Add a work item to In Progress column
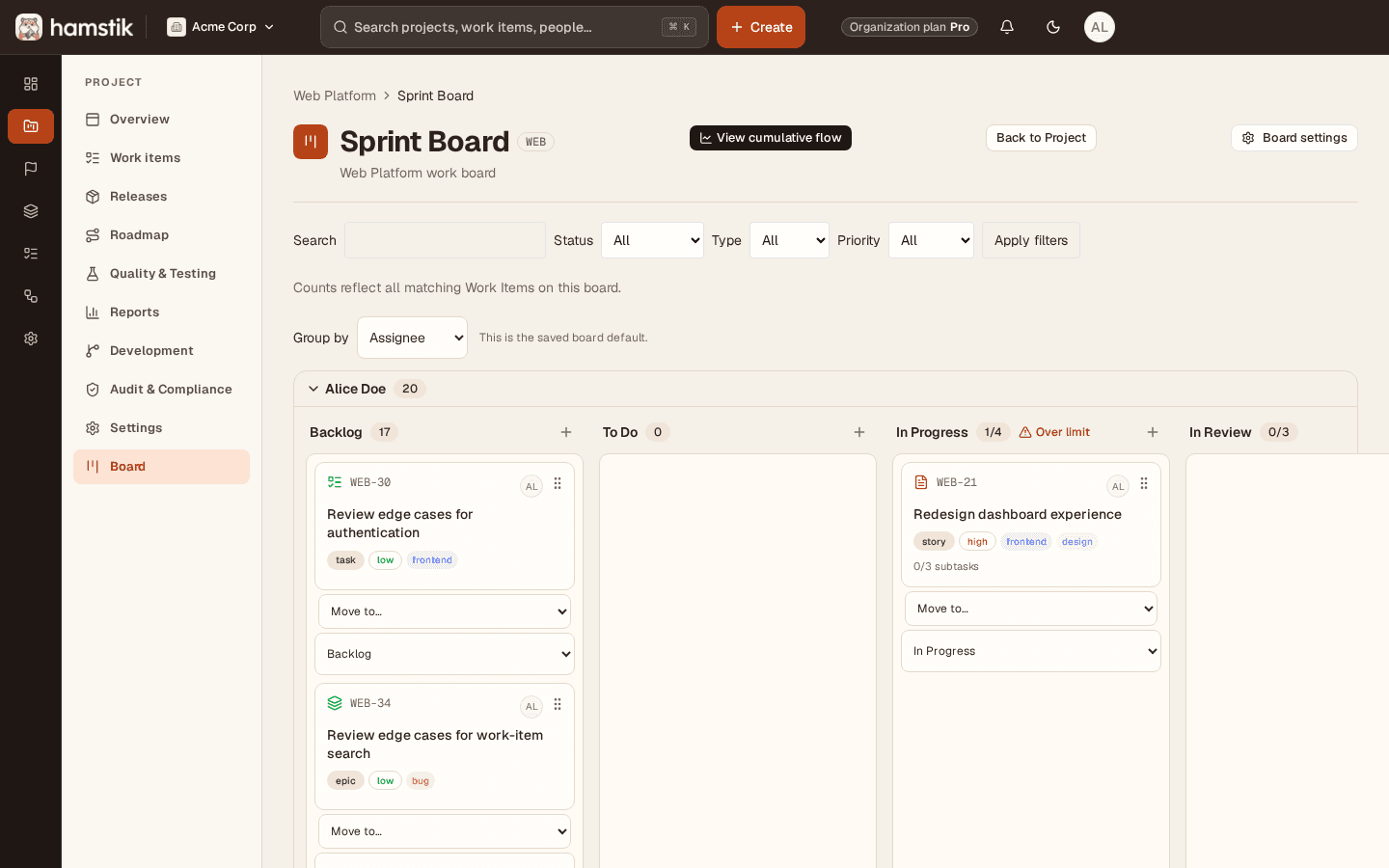Screen dimensions: 1389x868 coord(1153,432)
